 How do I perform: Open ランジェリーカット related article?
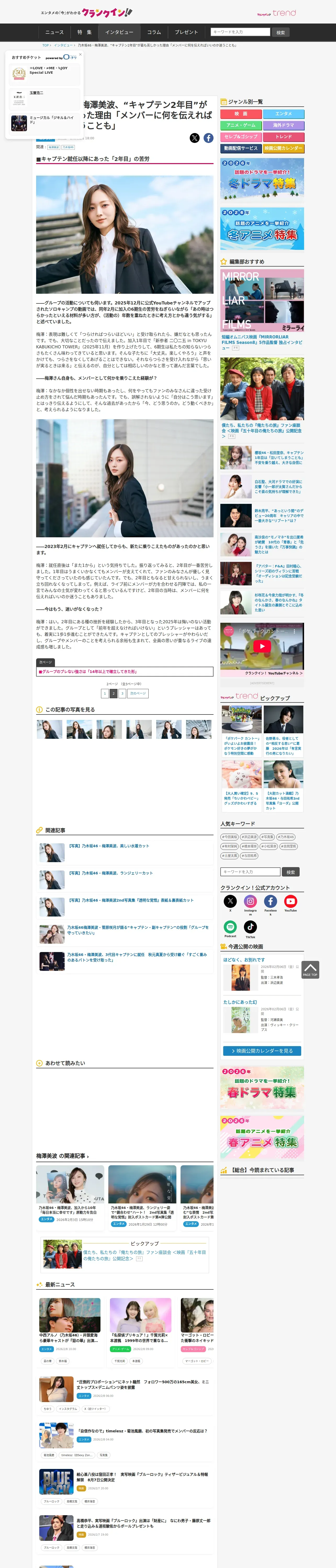(110, 873)
